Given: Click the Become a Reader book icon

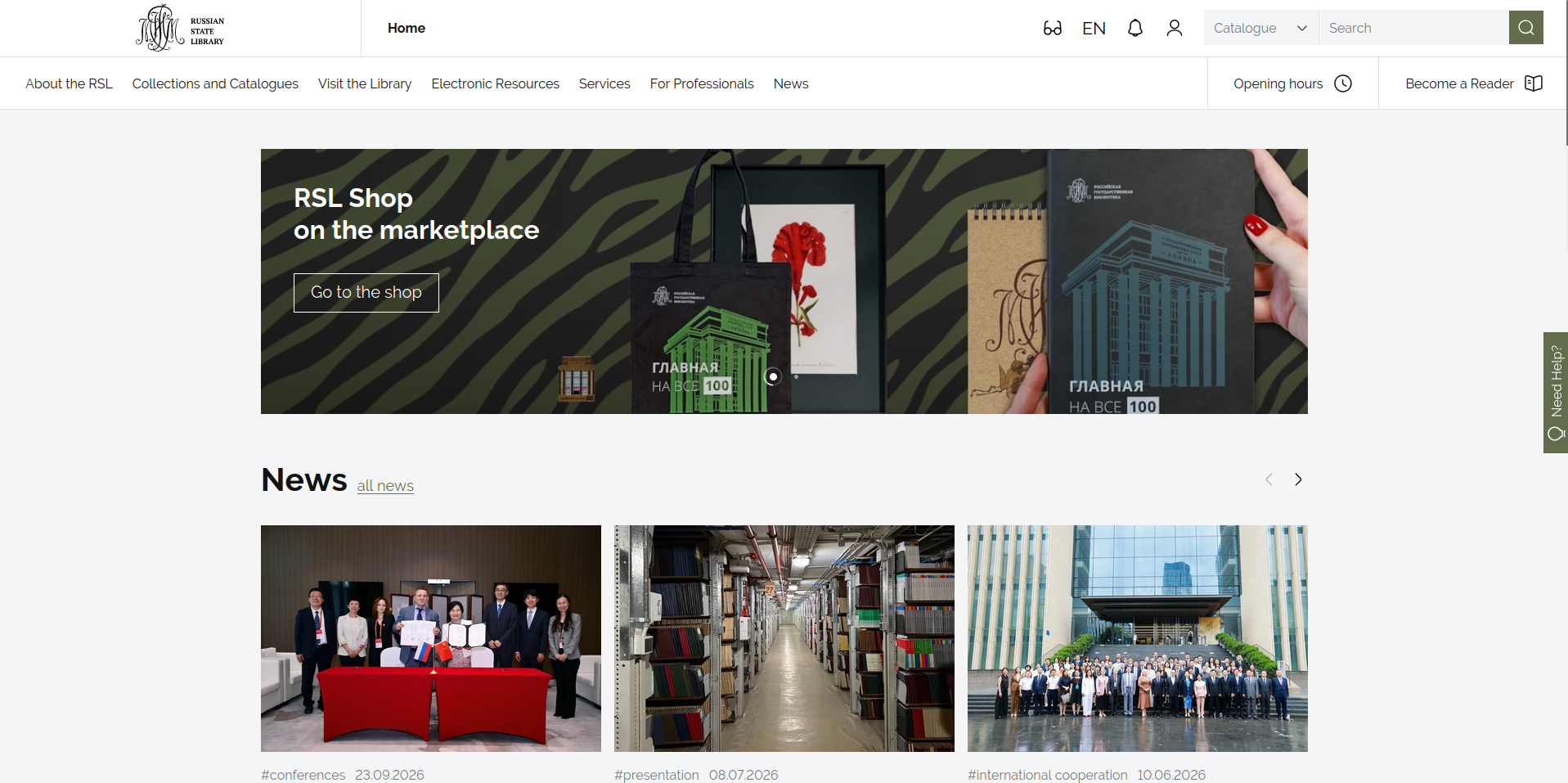Looking at the screenshot, I should pyautogui.click(x=1534, y=83).
